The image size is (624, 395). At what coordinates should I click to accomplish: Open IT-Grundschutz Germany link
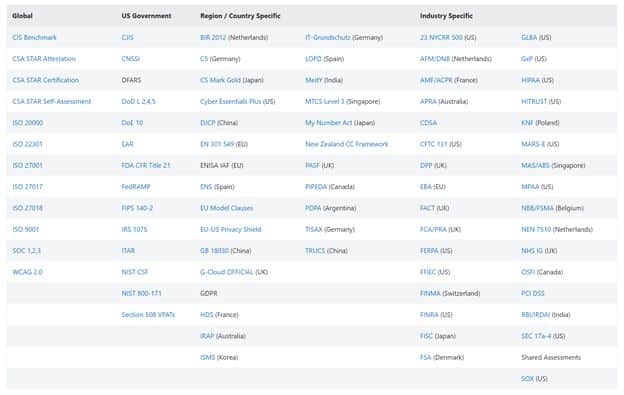[x=328, y=37]
